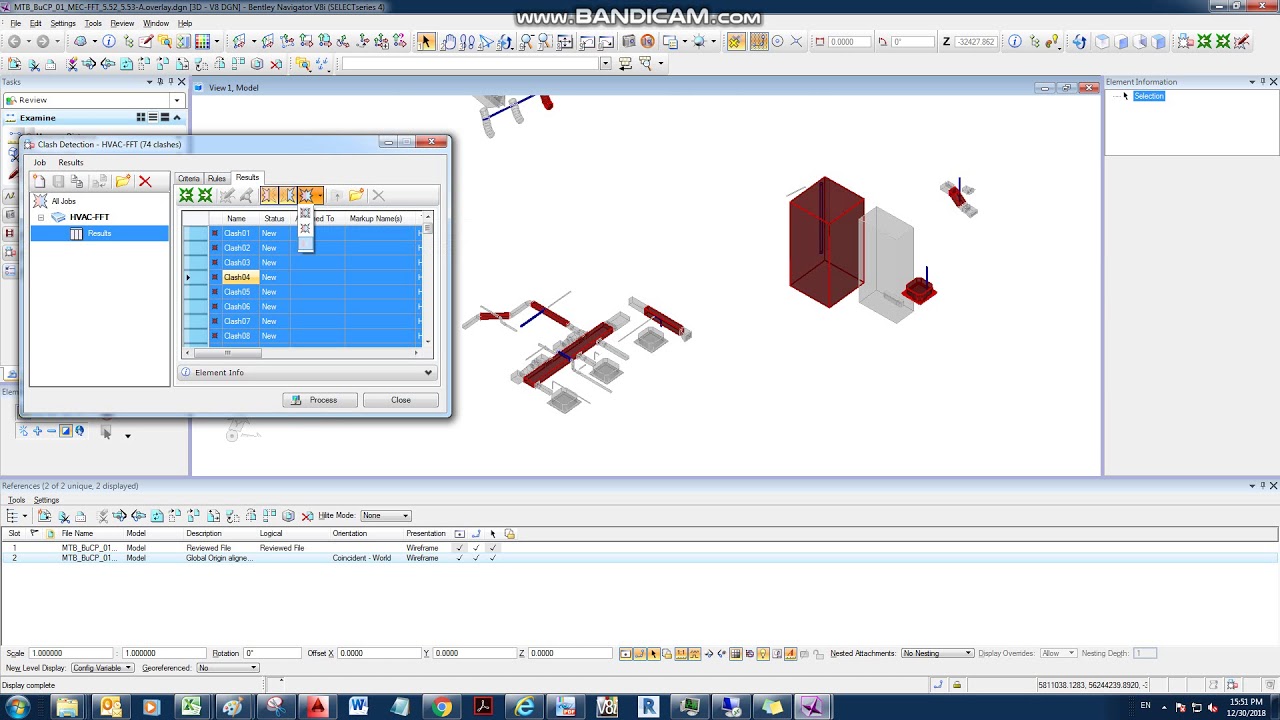Open the folder icon in job toolbar
The height and width of the screenshot is (720, 1280).
[123, 181]
